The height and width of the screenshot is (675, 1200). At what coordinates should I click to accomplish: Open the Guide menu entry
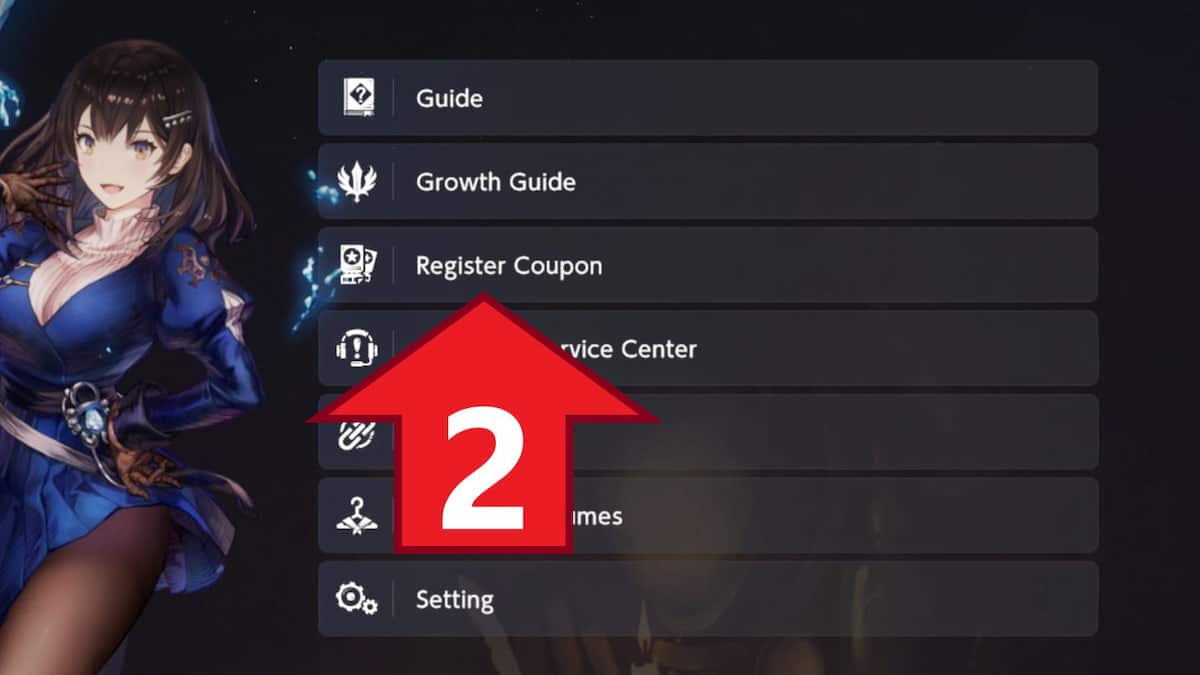click(708, 98)
